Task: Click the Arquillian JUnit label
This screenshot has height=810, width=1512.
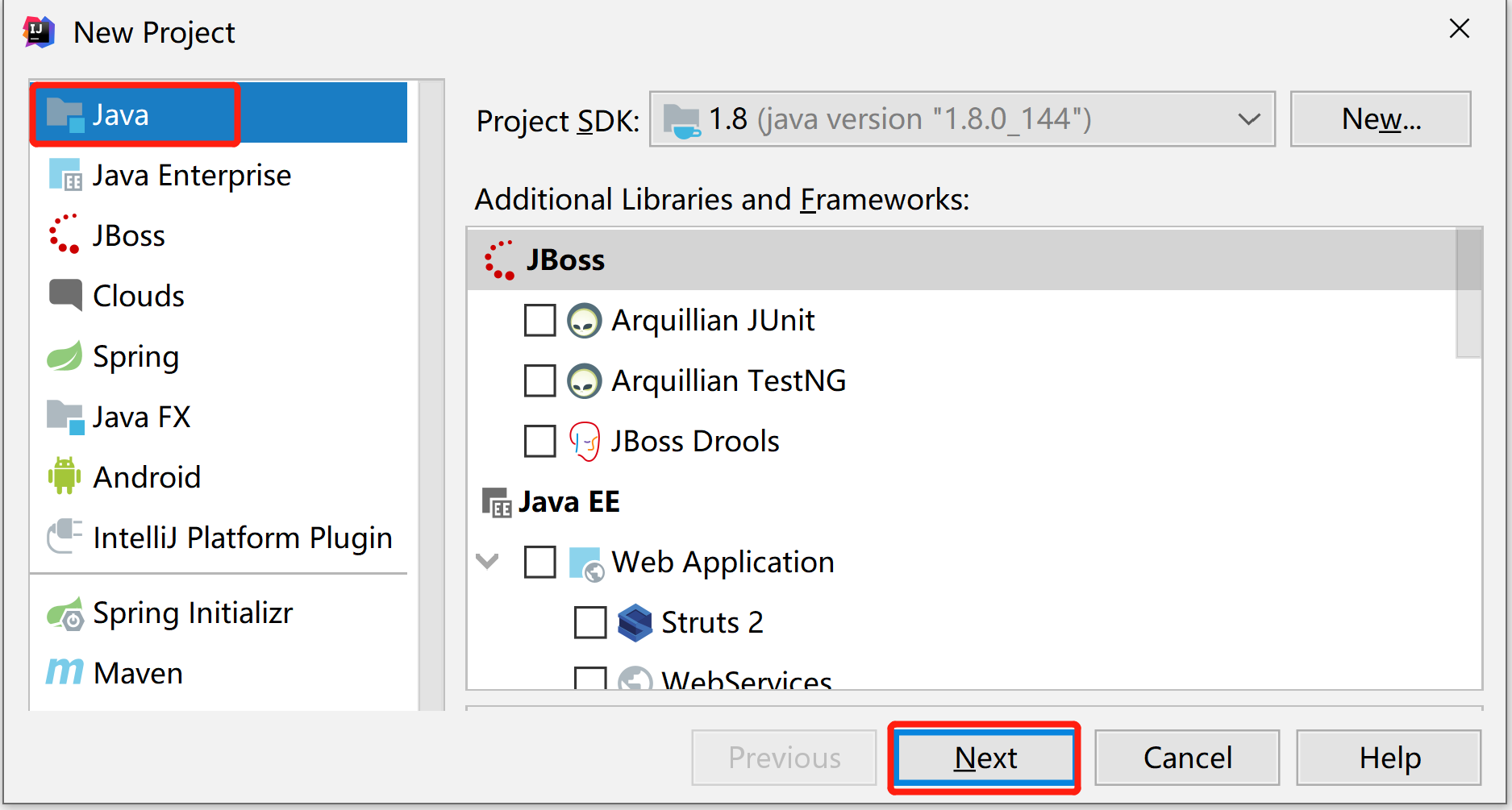Action: (713, 320)
